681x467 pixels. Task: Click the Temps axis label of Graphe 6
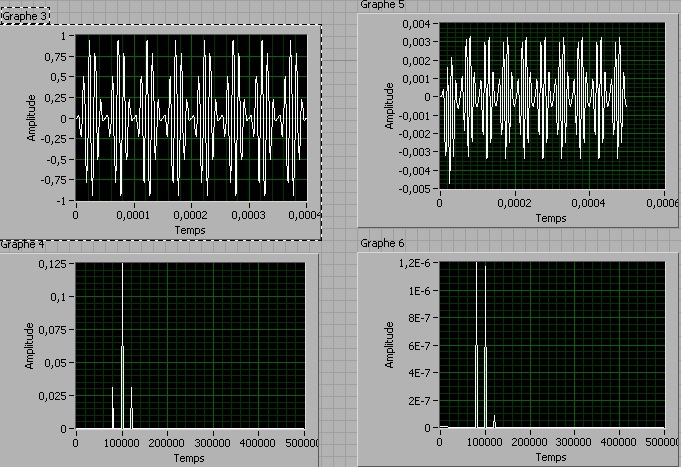click(551, 457)
